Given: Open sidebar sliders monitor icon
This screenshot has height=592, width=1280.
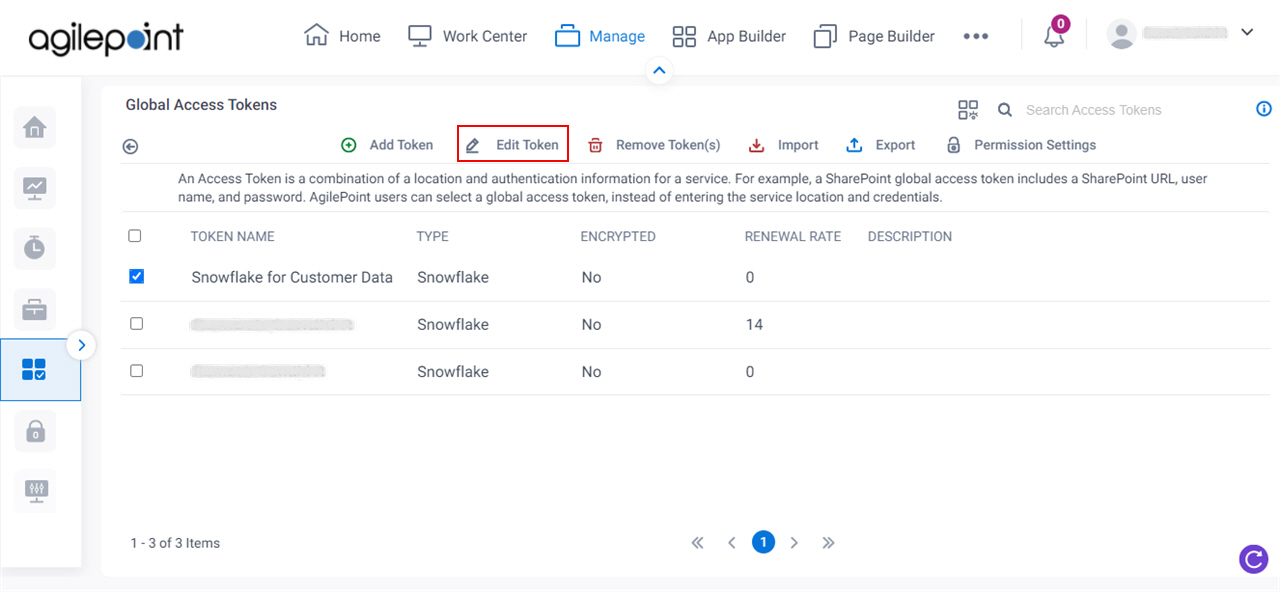Looking at the screenshot, I should point(35,491).
